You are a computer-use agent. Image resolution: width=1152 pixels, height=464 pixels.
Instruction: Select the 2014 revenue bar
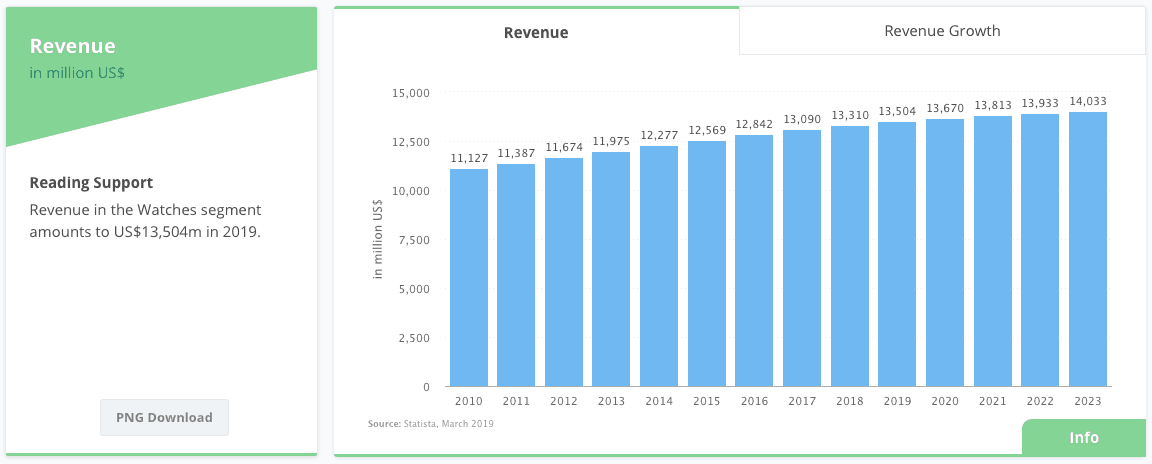click(x=659, y=266)
